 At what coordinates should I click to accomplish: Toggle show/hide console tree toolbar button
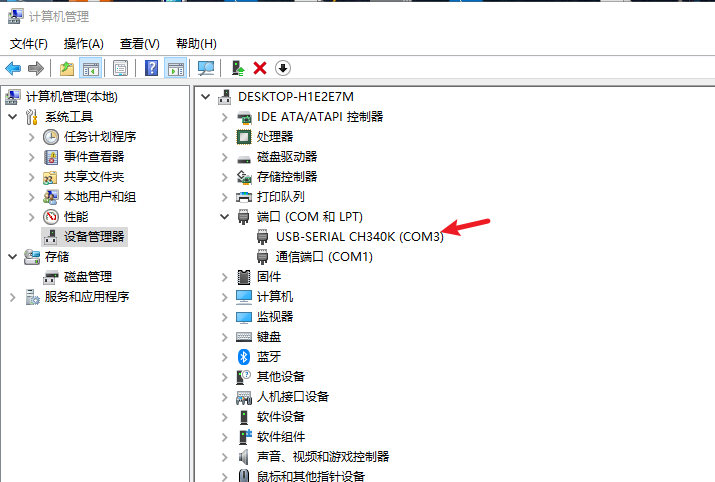pos(90,68)
